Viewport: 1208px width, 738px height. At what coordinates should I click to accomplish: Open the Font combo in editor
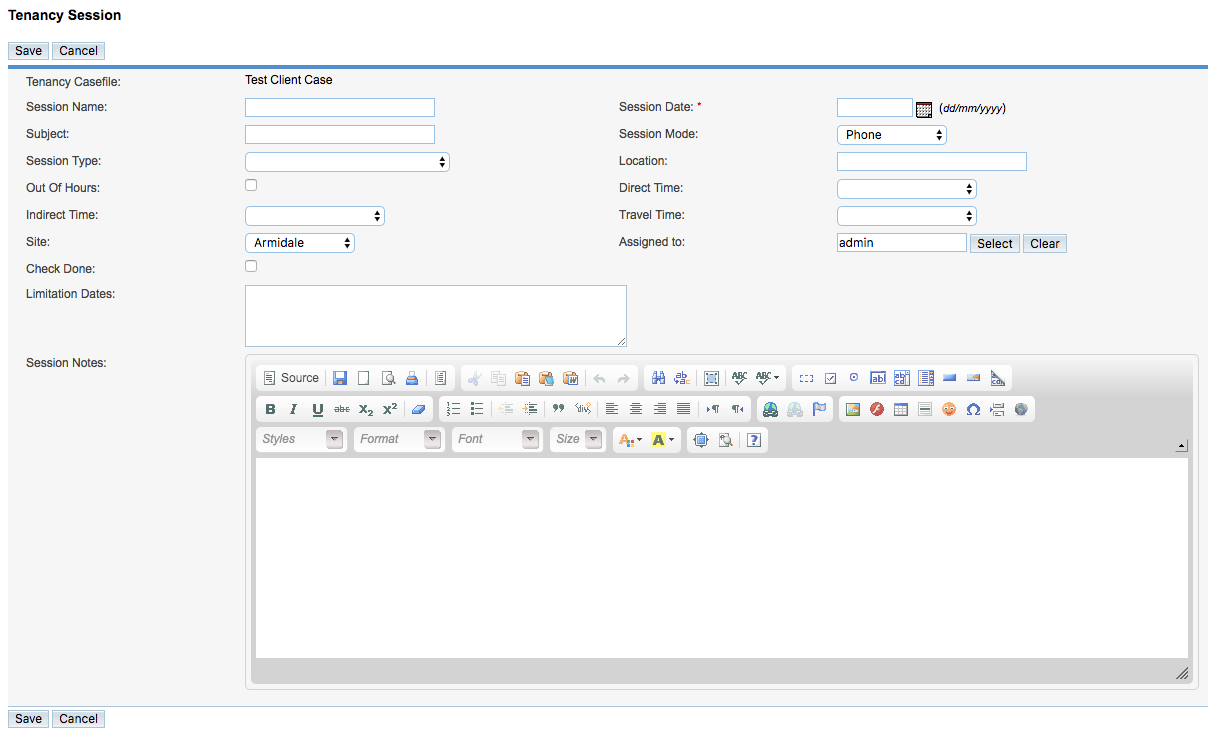[497, 440]
